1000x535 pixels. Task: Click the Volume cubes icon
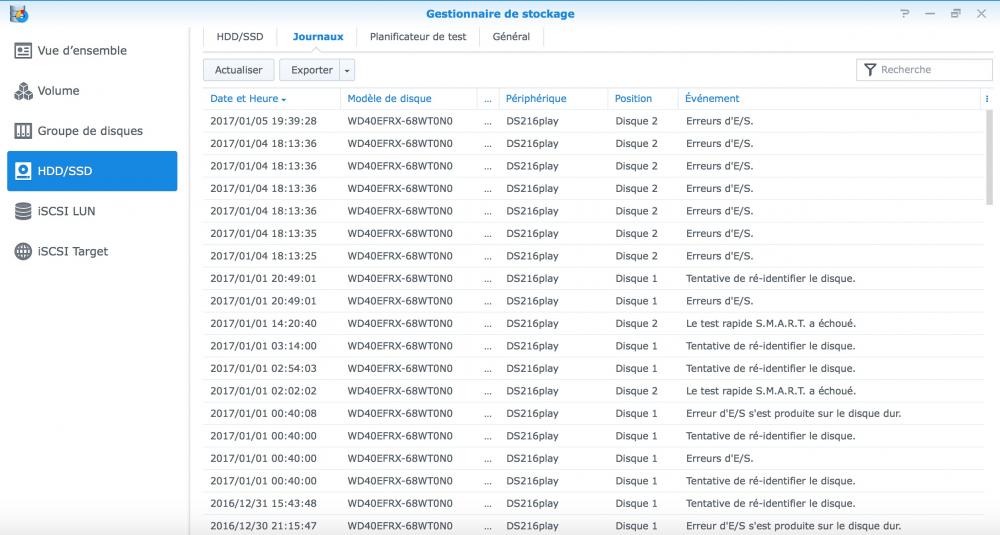23,91
